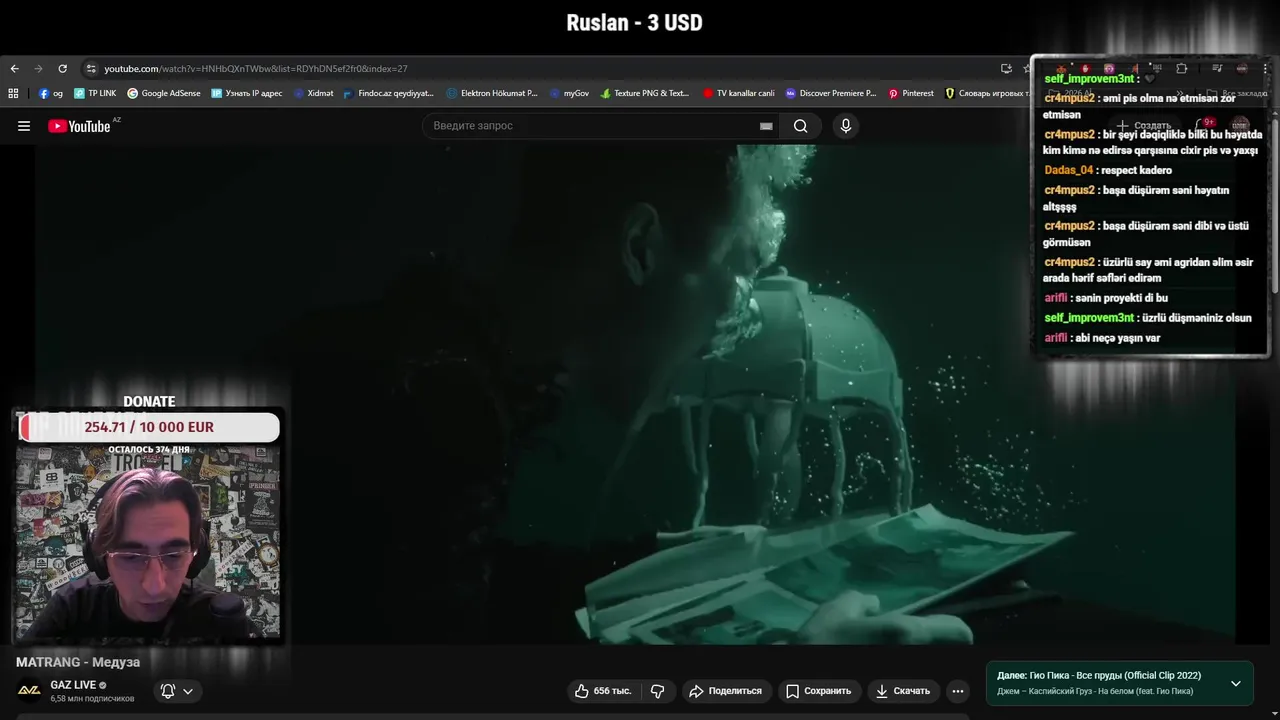The width and height of the screenshot is (1280, 720).
Task: Click the 'Поделиться' share button
Action: [x=726, y=691]
